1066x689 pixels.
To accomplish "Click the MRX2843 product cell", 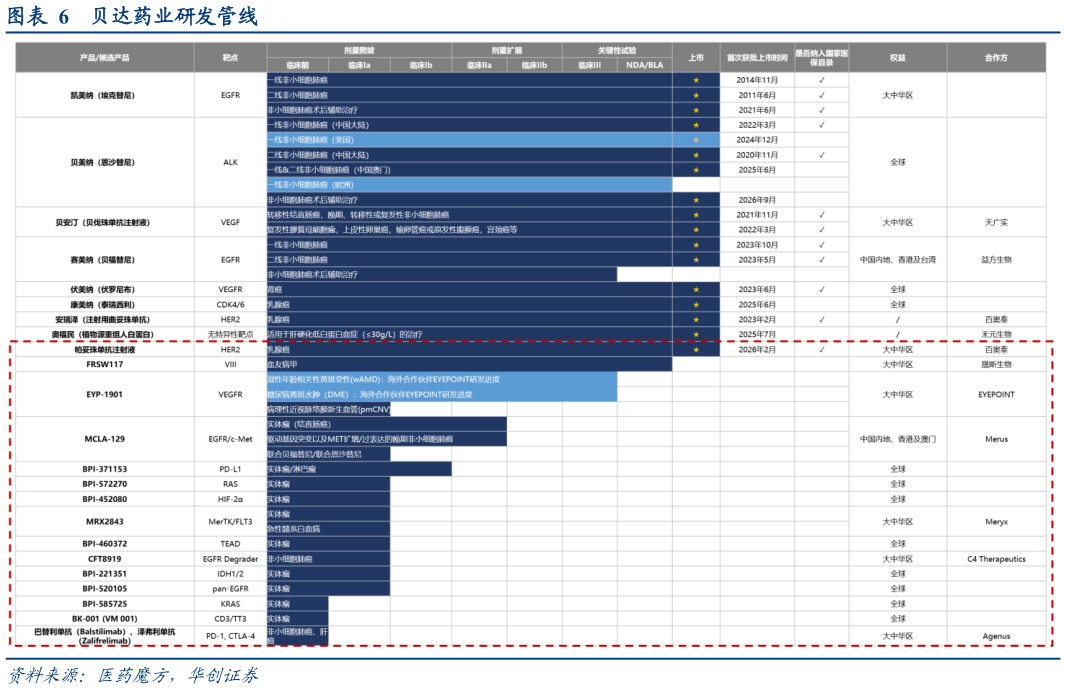I will pos(105,522).
